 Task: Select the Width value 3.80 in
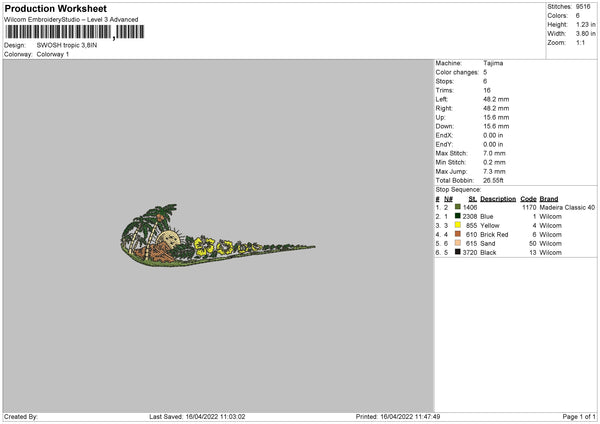click(x=585, y=34)
